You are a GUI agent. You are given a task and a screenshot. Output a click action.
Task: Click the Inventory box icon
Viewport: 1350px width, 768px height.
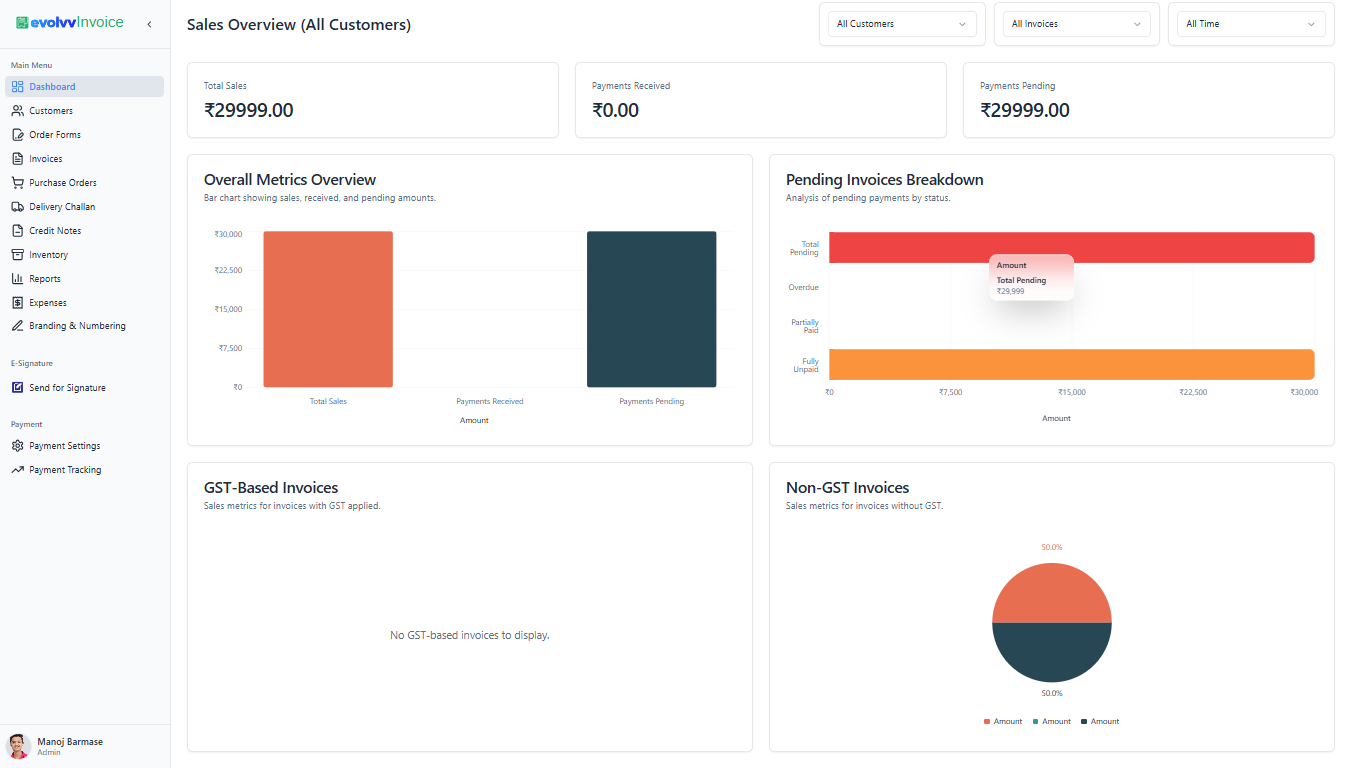18,255
